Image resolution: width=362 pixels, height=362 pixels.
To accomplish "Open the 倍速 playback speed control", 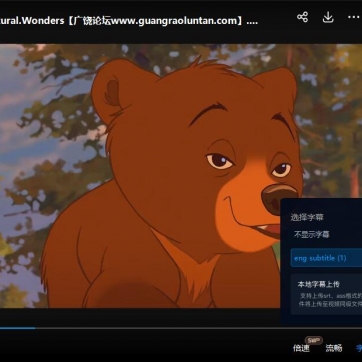I will click(301, 348).
